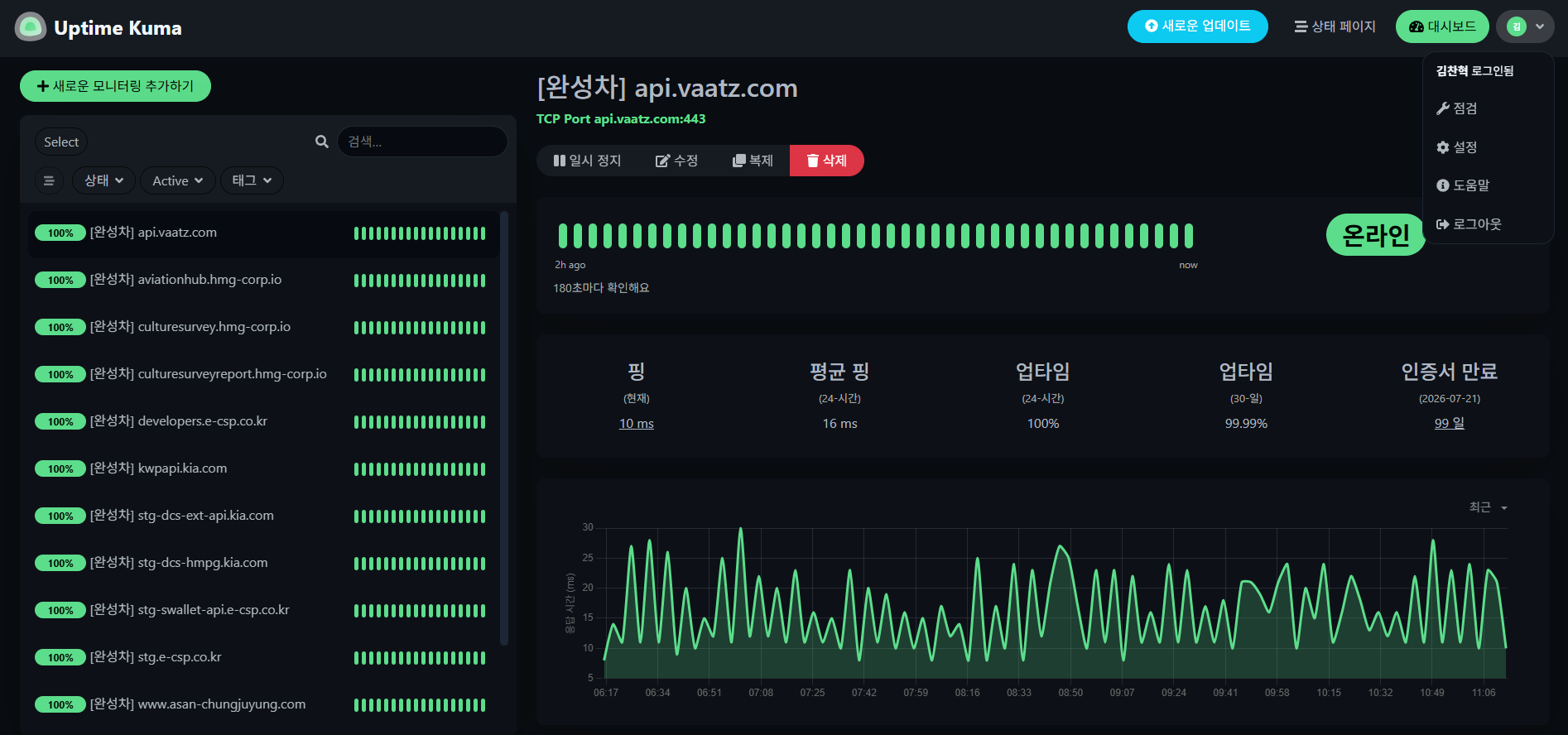The height and width of the screenshot is (735, 1568).
Task: Open the user avatar profile icon
Action: point(1517,26)
